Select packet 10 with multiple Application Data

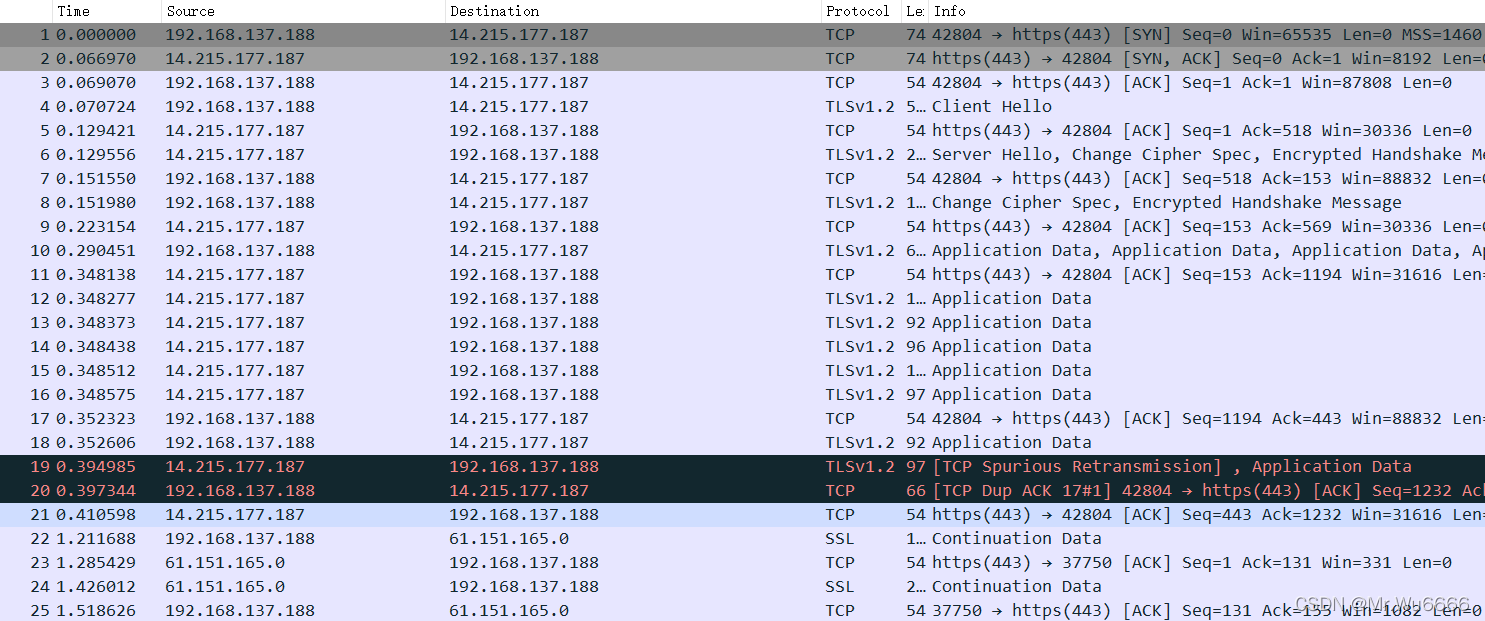pos(600,251)
